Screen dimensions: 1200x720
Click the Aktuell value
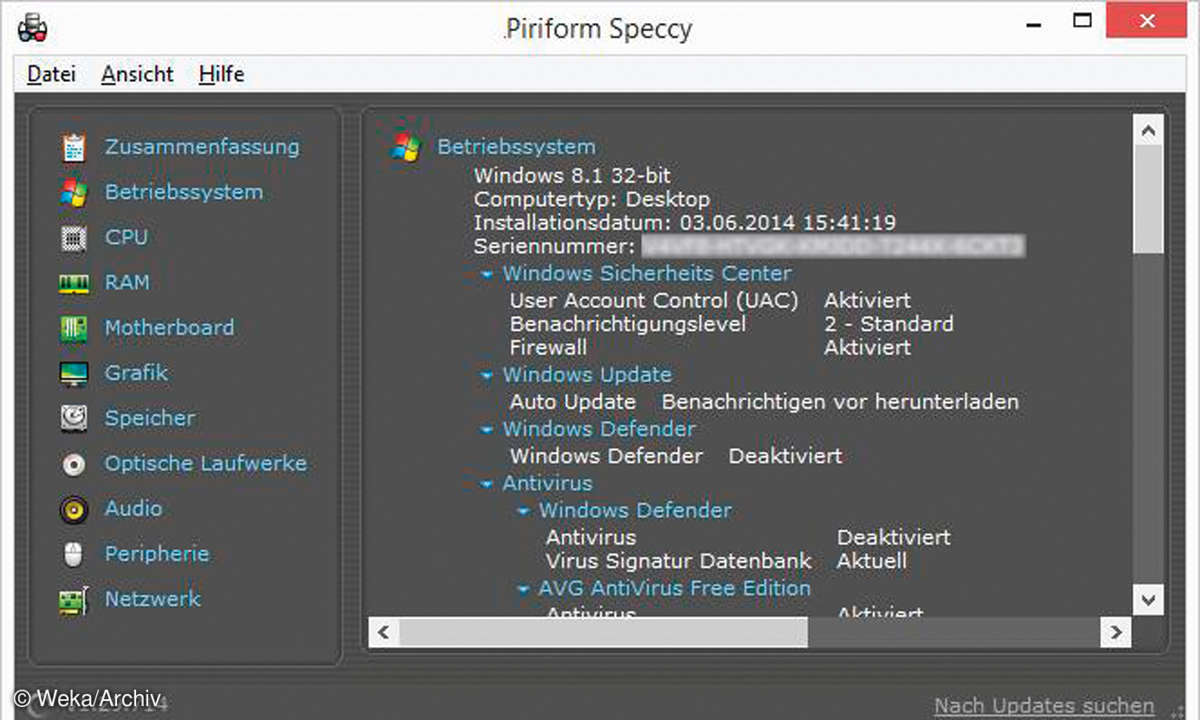pos(872,561)
